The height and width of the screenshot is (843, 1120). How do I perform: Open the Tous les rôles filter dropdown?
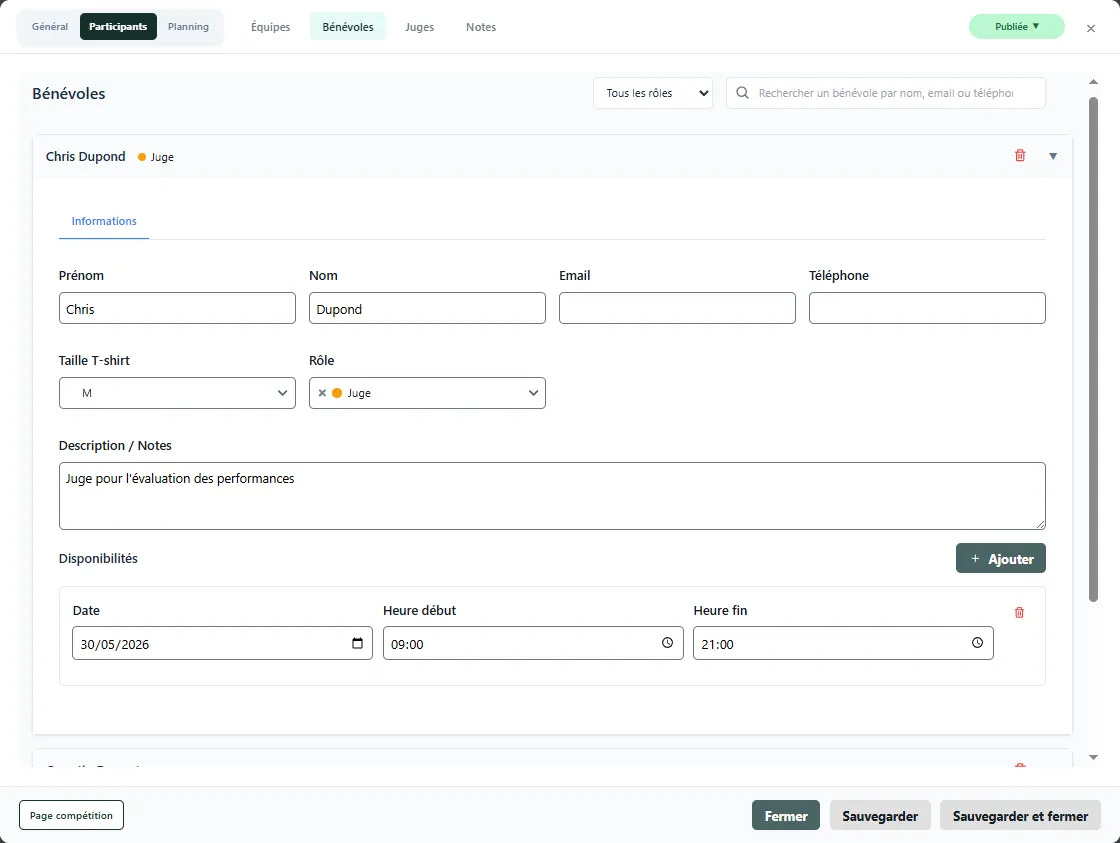(652, 93)
